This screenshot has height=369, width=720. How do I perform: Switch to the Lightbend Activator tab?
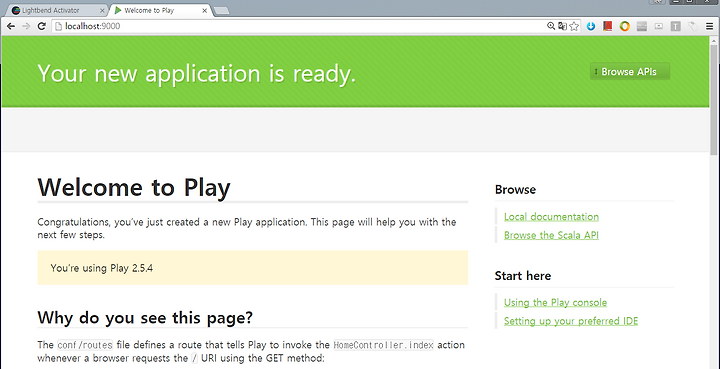click(58, 10)
